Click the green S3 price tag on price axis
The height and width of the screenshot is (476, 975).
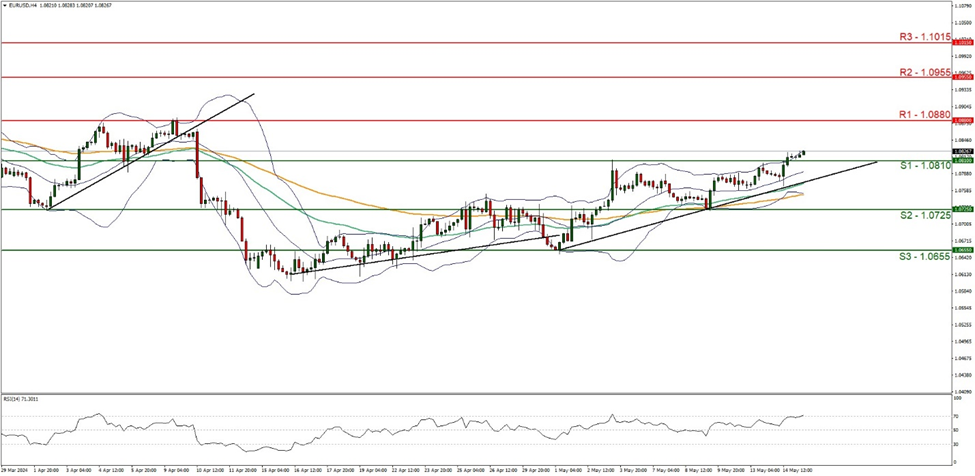962,250
